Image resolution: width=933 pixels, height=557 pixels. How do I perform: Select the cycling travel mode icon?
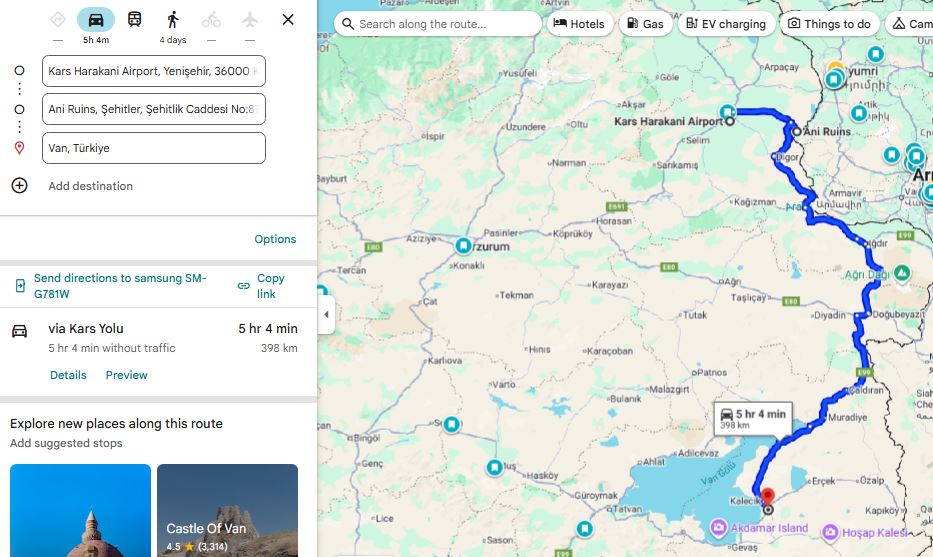click(211, 20)
